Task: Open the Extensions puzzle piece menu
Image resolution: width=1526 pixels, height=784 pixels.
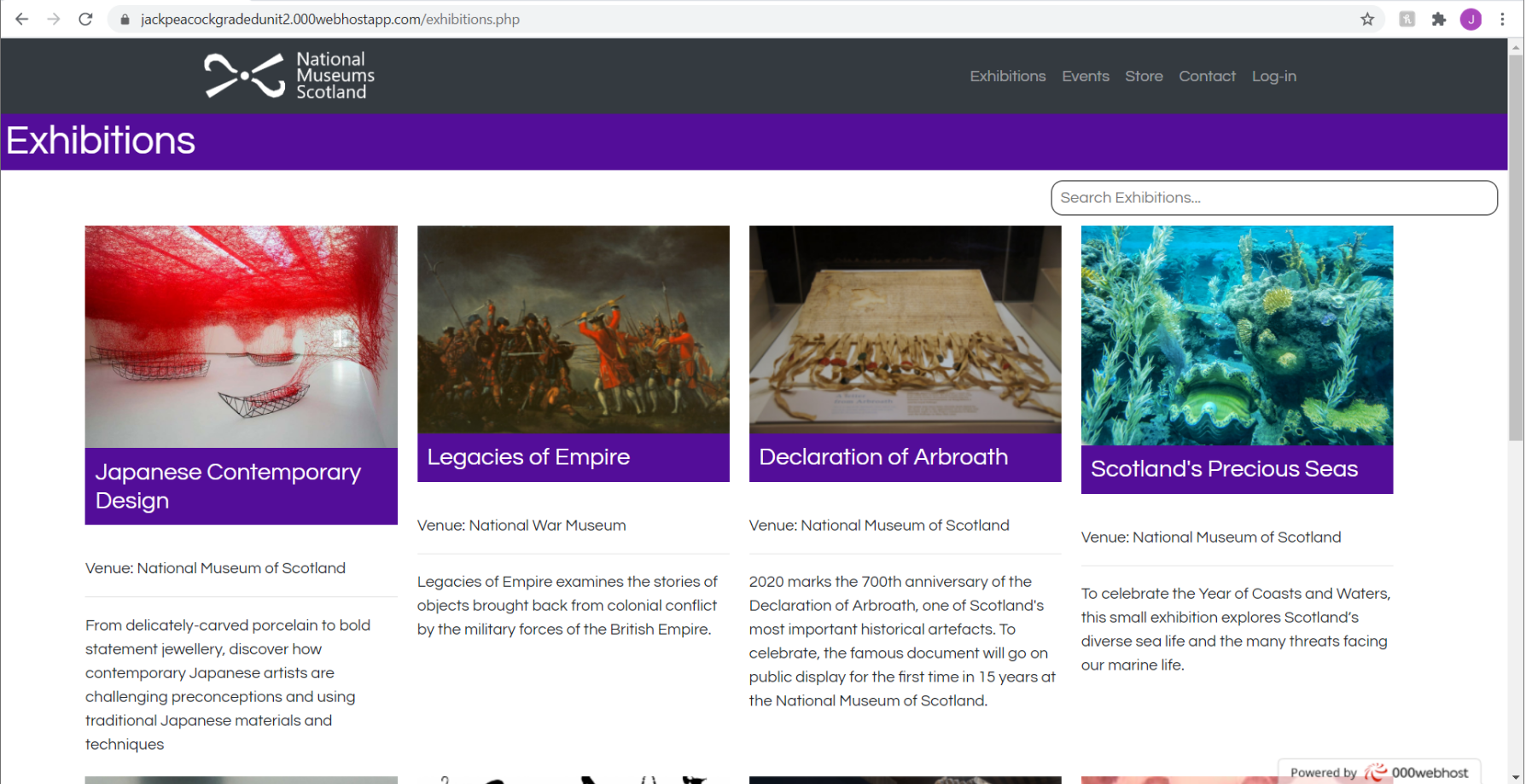Action: tap(1439, 19)
